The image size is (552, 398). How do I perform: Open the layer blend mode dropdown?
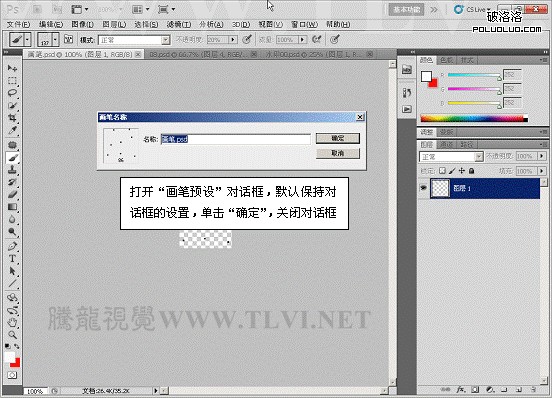click(x=451, y=157)
